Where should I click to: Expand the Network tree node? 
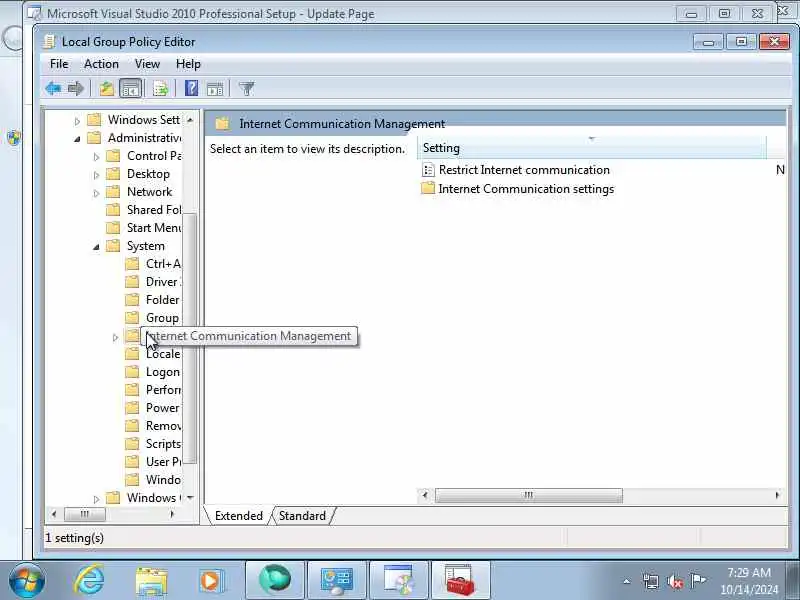[x=96, y=193]
